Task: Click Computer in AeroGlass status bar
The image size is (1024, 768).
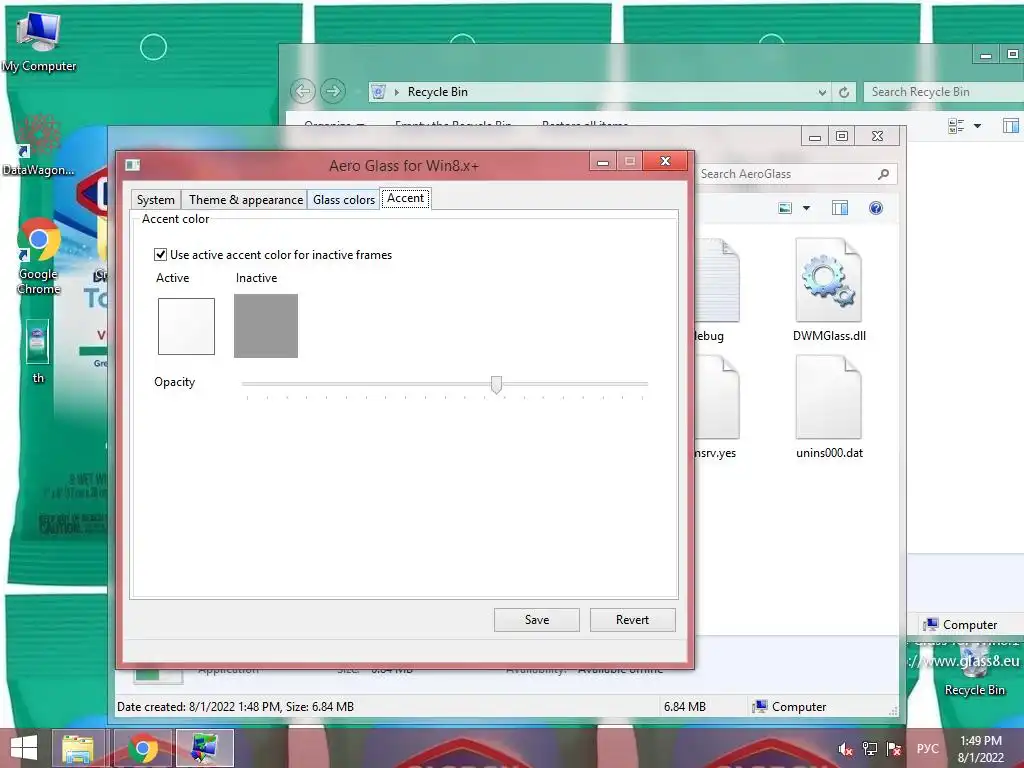Action: (x=790, y=707)
